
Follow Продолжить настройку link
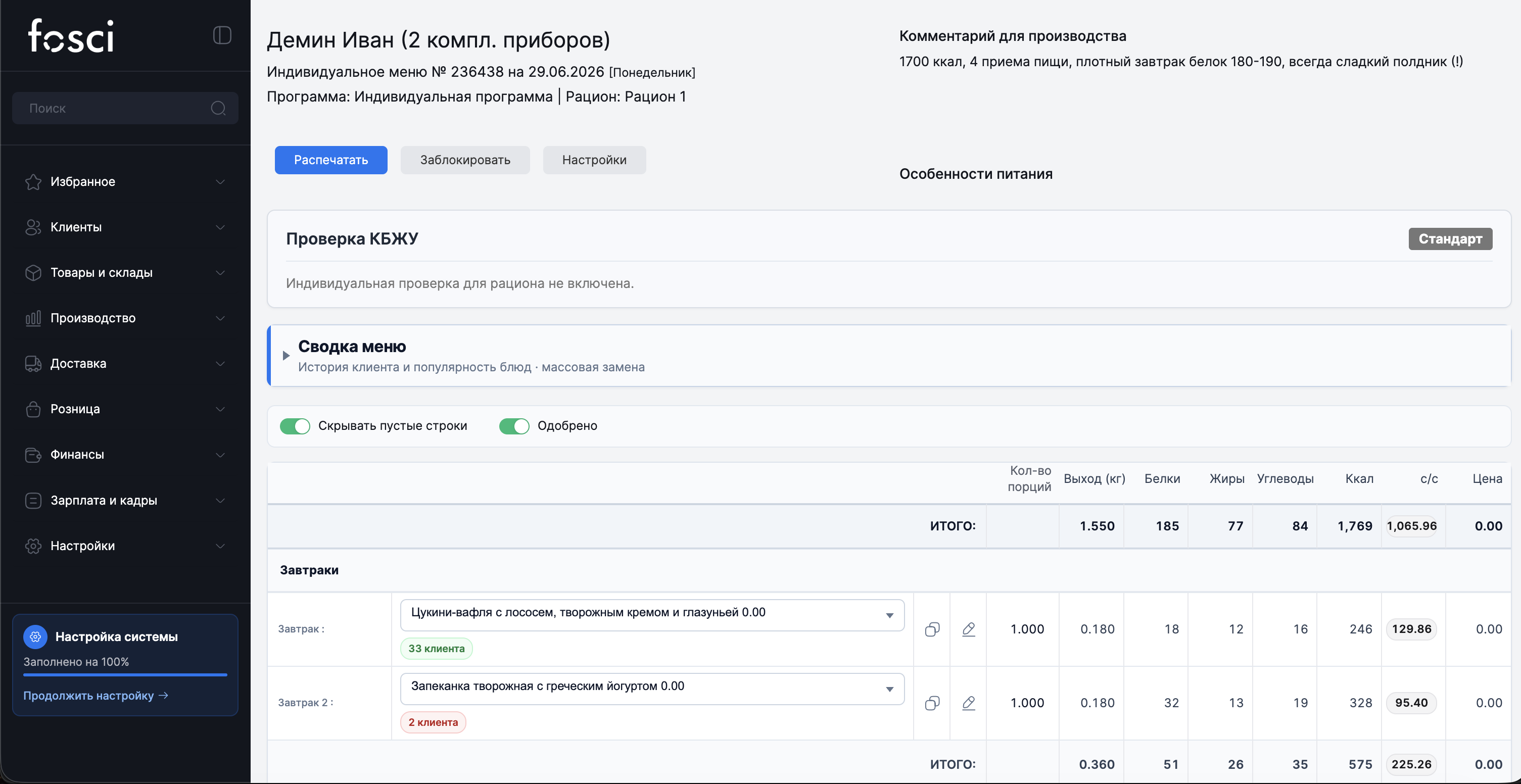point(96,696)
